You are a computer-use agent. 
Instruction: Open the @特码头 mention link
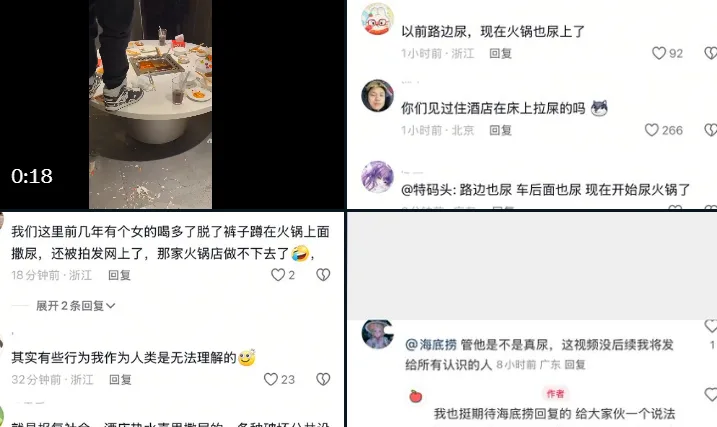pos(428,189)
